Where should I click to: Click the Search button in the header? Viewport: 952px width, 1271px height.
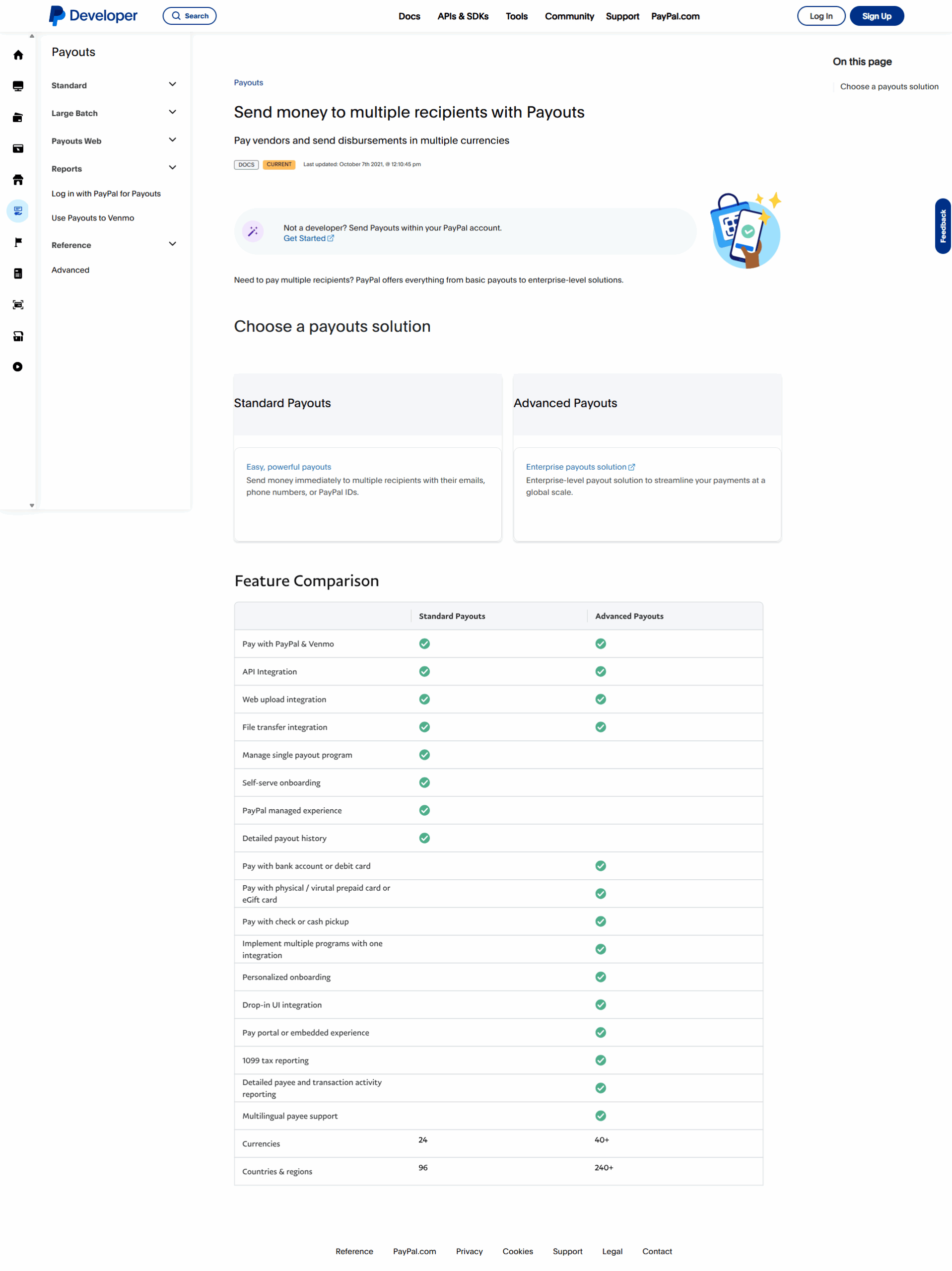coord(190,16)
